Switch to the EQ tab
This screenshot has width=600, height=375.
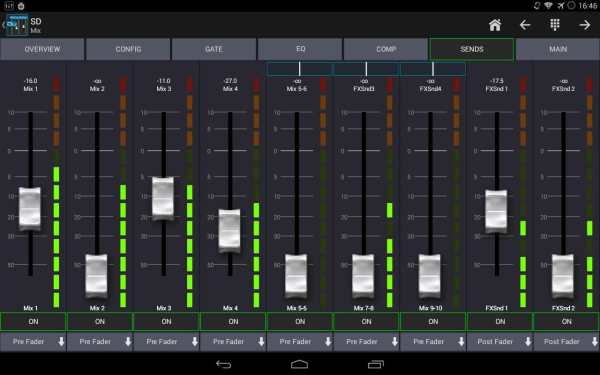coord(300,49)
